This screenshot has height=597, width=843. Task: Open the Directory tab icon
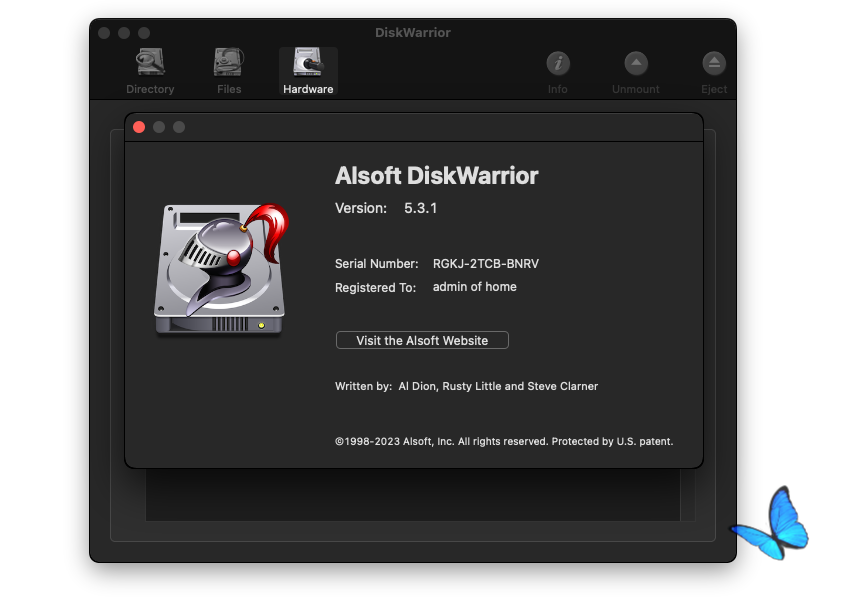pyautogui.click(x=150, y=62)
